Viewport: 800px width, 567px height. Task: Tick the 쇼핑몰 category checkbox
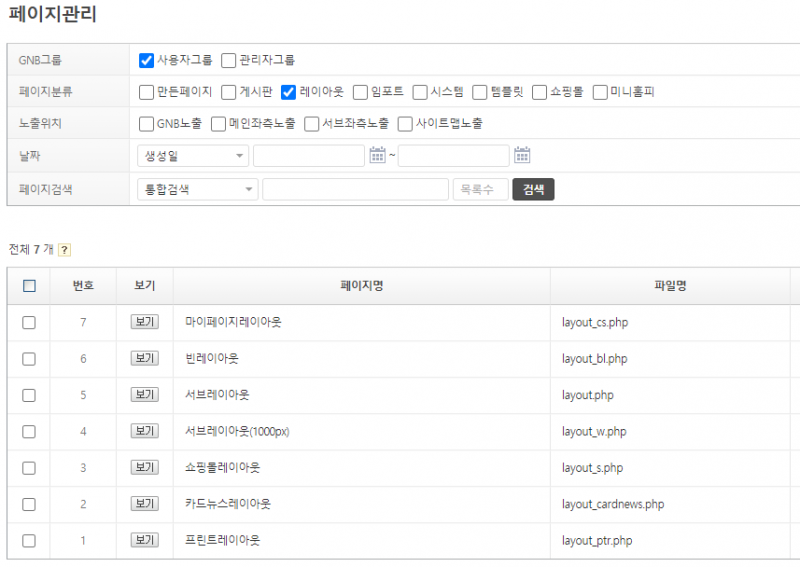tap(539, 92)
